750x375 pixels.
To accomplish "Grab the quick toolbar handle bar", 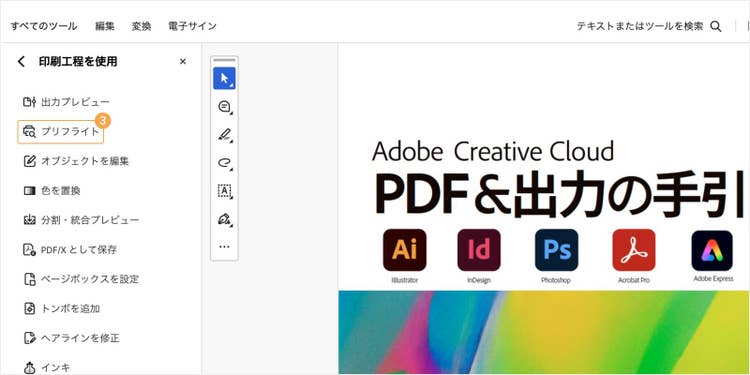I will point(224,60).
